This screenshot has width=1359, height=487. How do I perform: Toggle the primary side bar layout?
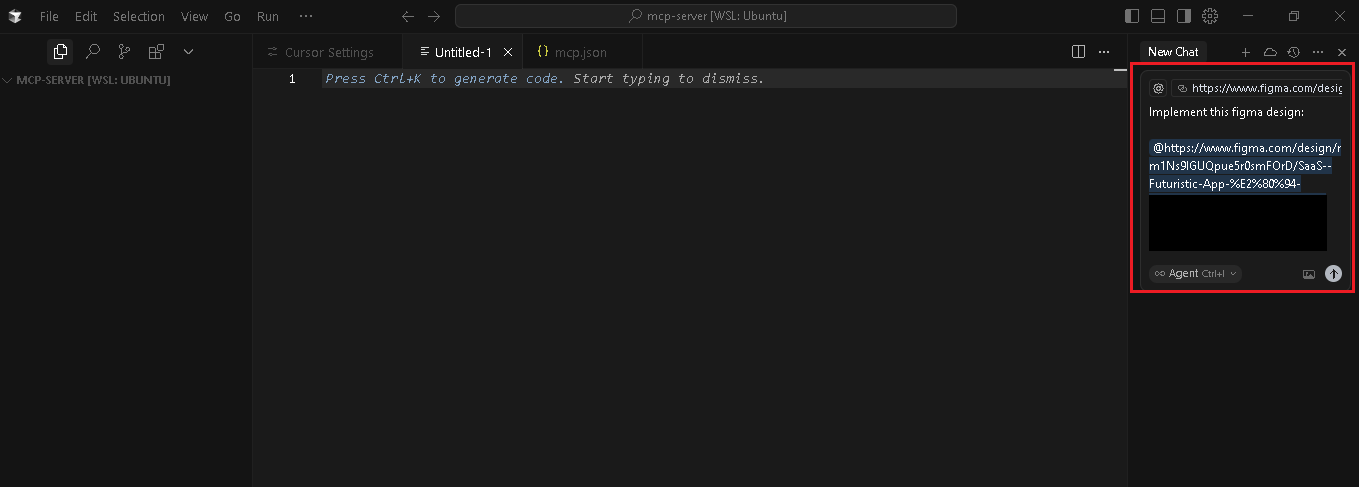tap(1132, 16)
